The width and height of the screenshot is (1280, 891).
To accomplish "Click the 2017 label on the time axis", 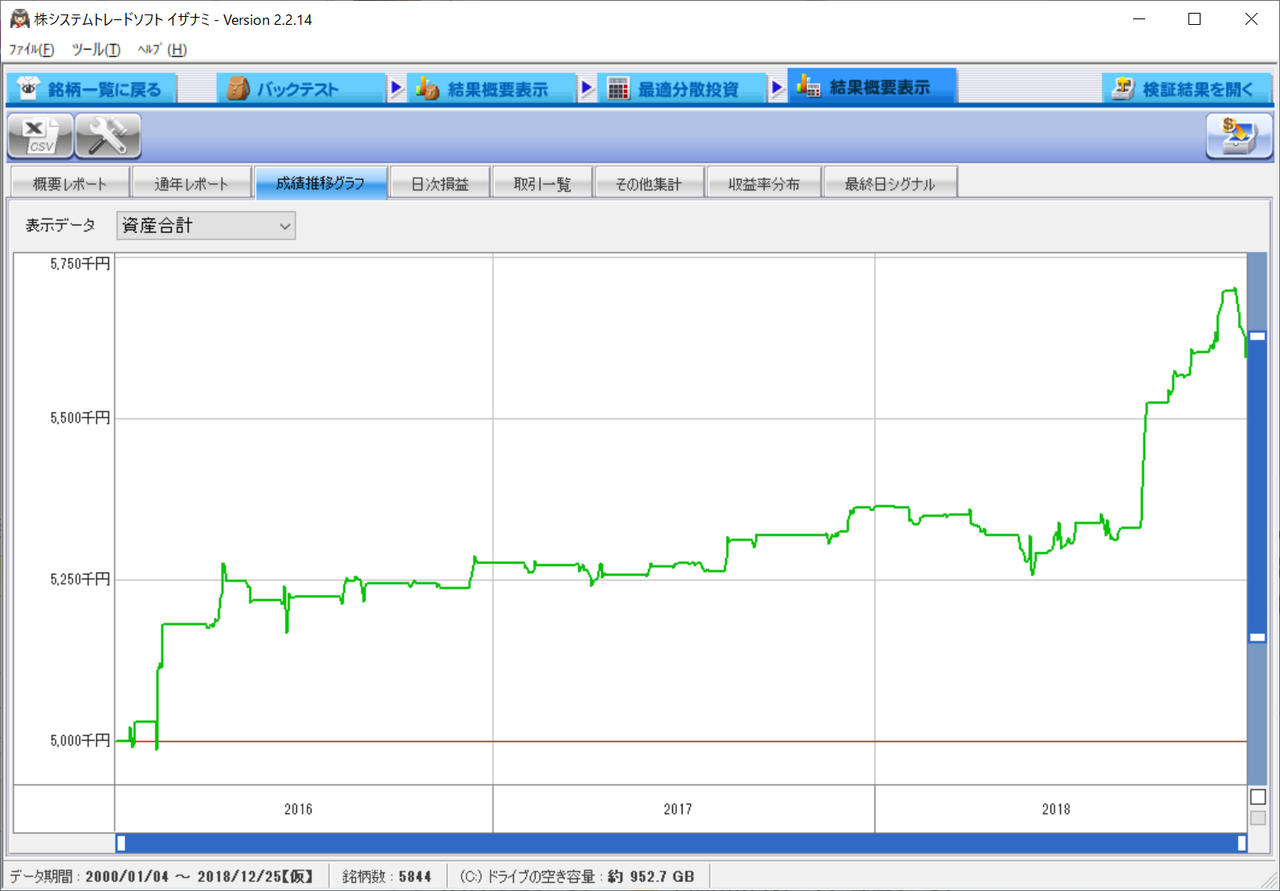I will click(x=678, y=809).
